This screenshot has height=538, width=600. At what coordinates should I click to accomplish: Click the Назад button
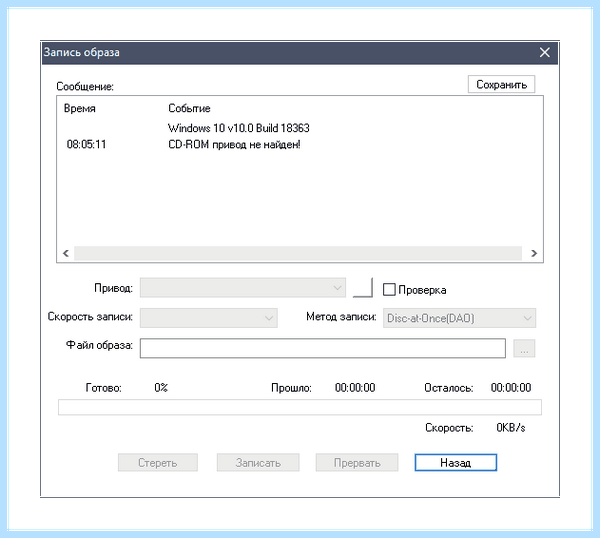pos(455,463)
